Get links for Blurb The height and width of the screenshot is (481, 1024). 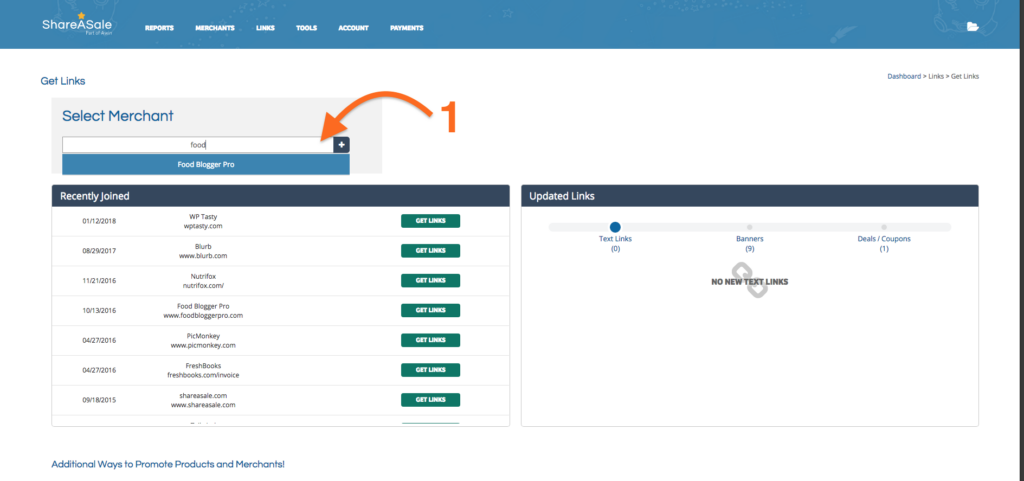click(430, 251)
